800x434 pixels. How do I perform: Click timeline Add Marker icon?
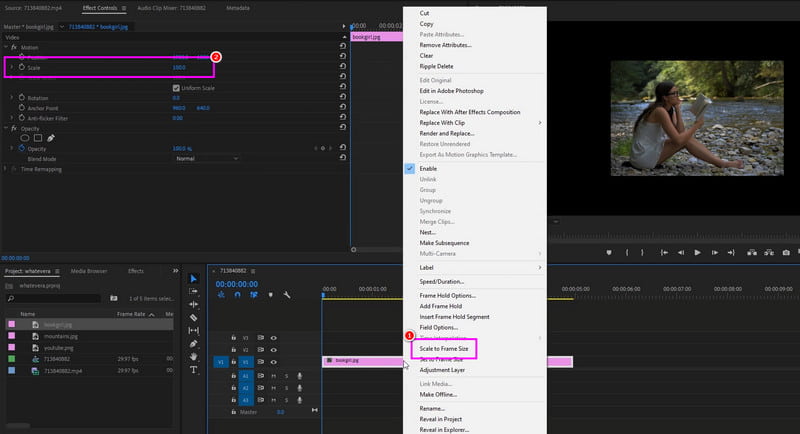pyautogui.click(x=270, y=295)
